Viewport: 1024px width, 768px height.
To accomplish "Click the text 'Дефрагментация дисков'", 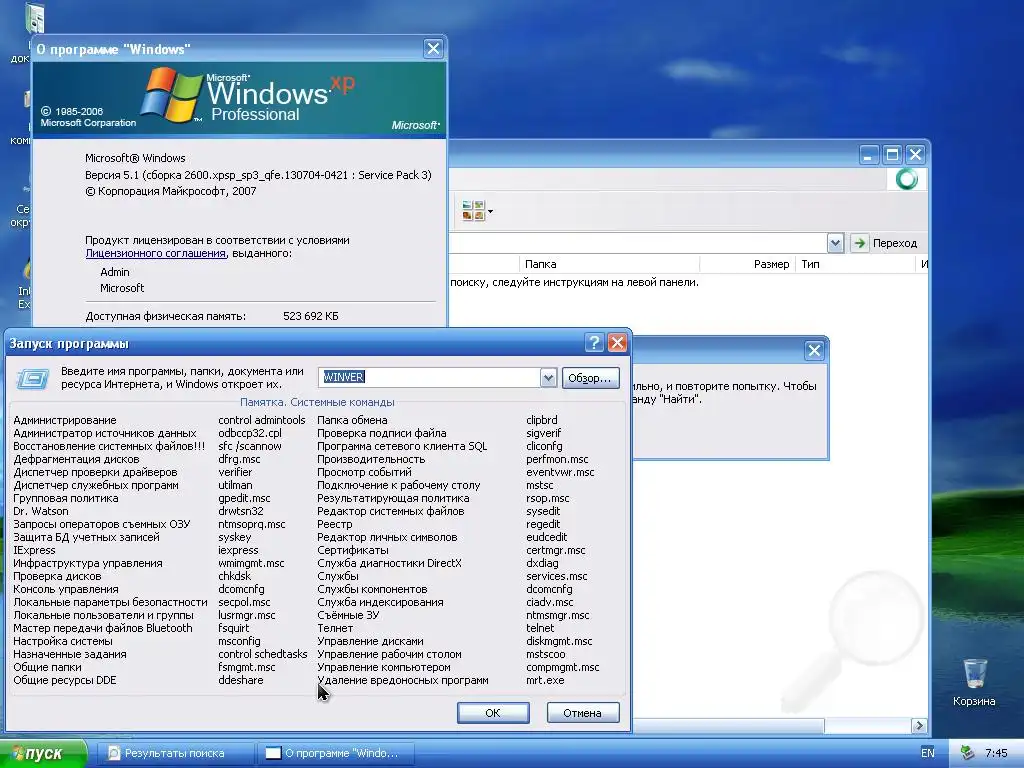I will point(76,459).
